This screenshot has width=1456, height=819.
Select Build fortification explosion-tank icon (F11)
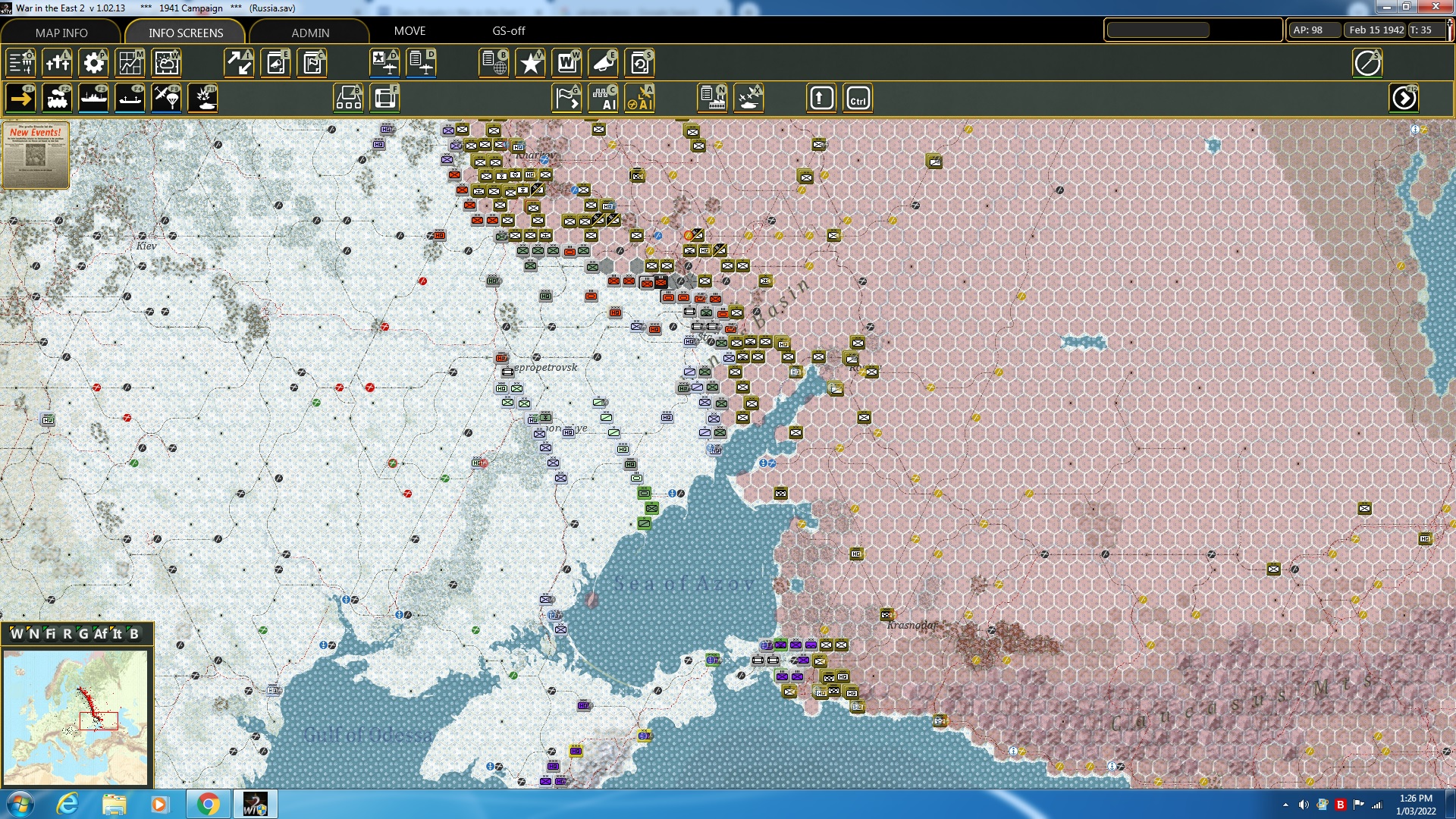click(203, 98)
